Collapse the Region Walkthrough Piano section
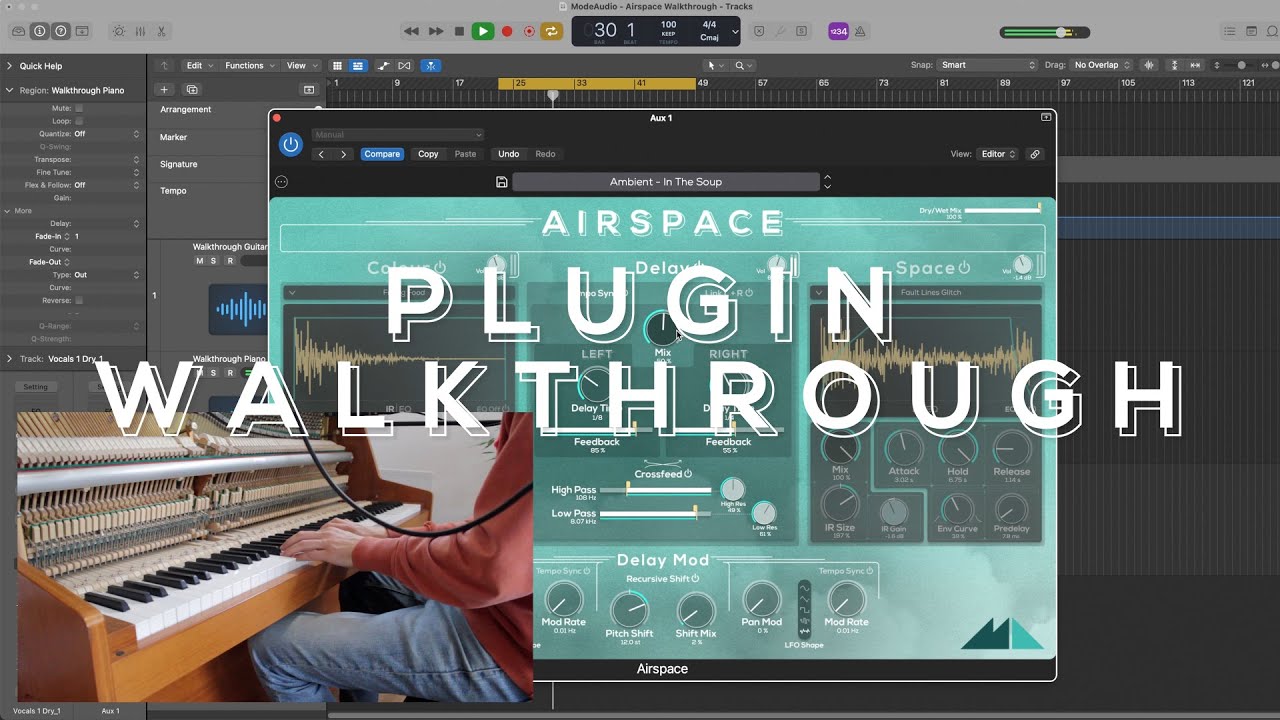 (x=9, y=90)
